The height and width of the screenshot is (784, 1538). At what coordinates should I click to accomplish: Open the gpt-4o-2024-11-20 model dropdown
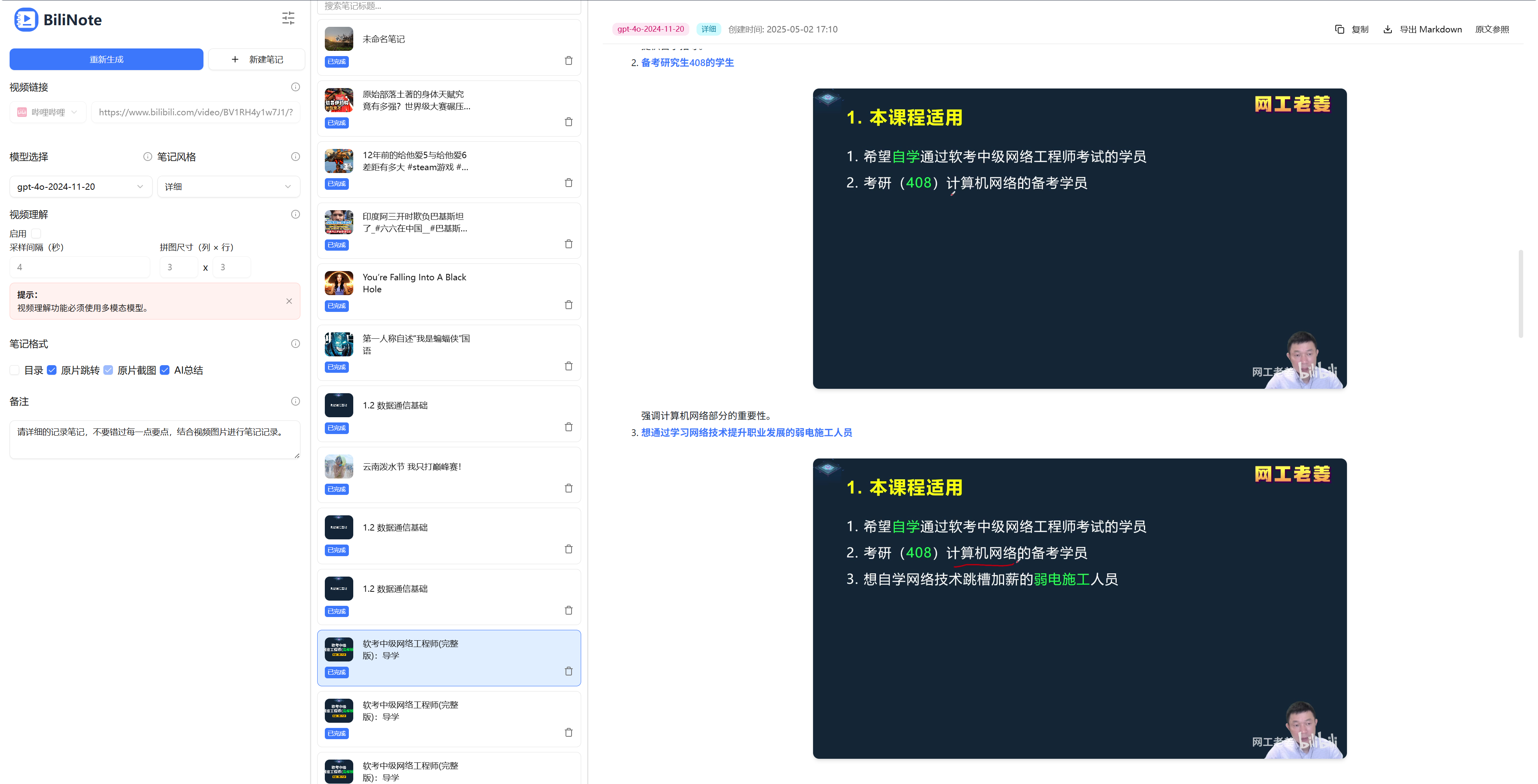tap(80, 186)
